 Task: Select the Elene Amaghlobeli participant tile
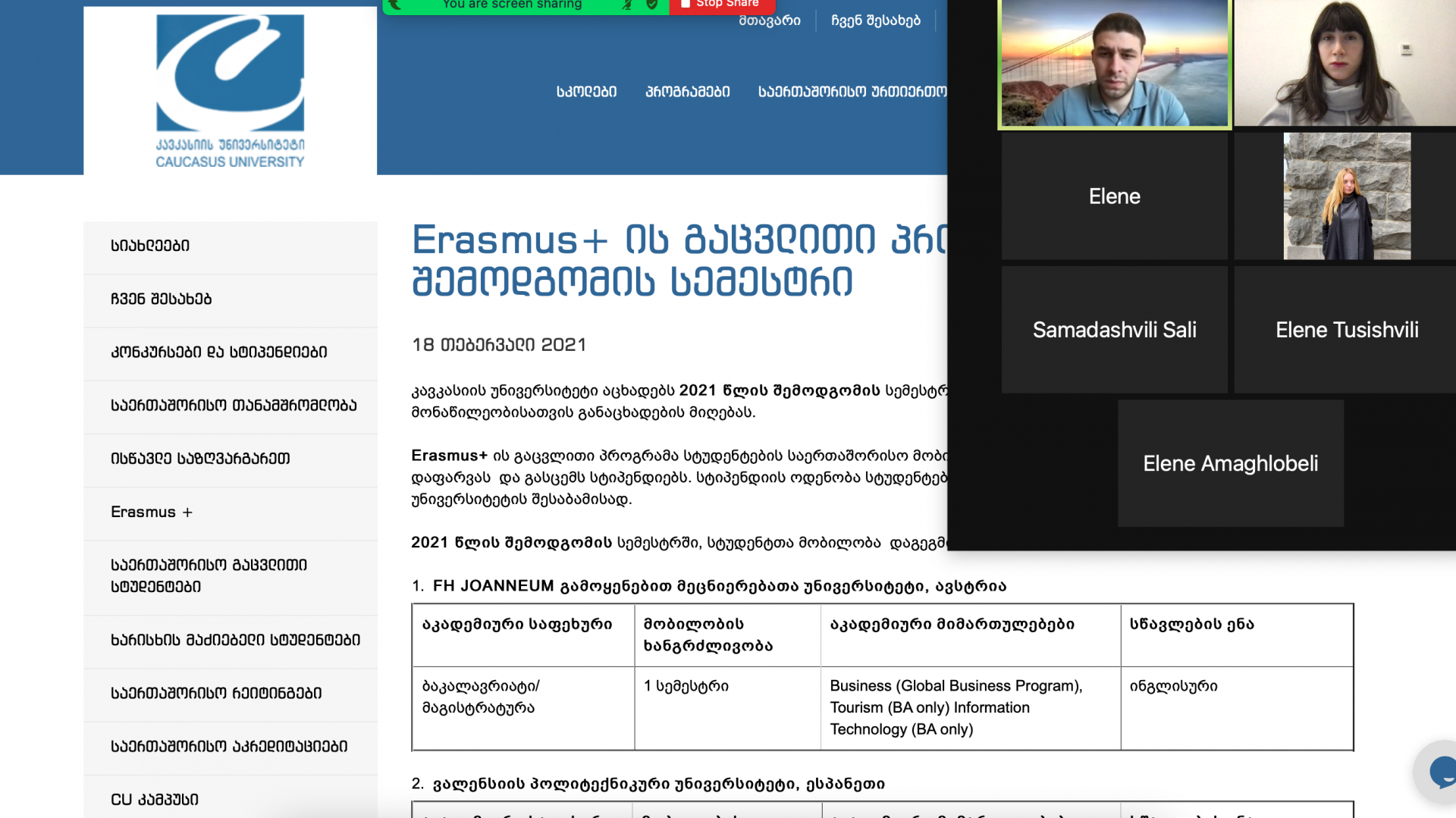coord(1230,463)
